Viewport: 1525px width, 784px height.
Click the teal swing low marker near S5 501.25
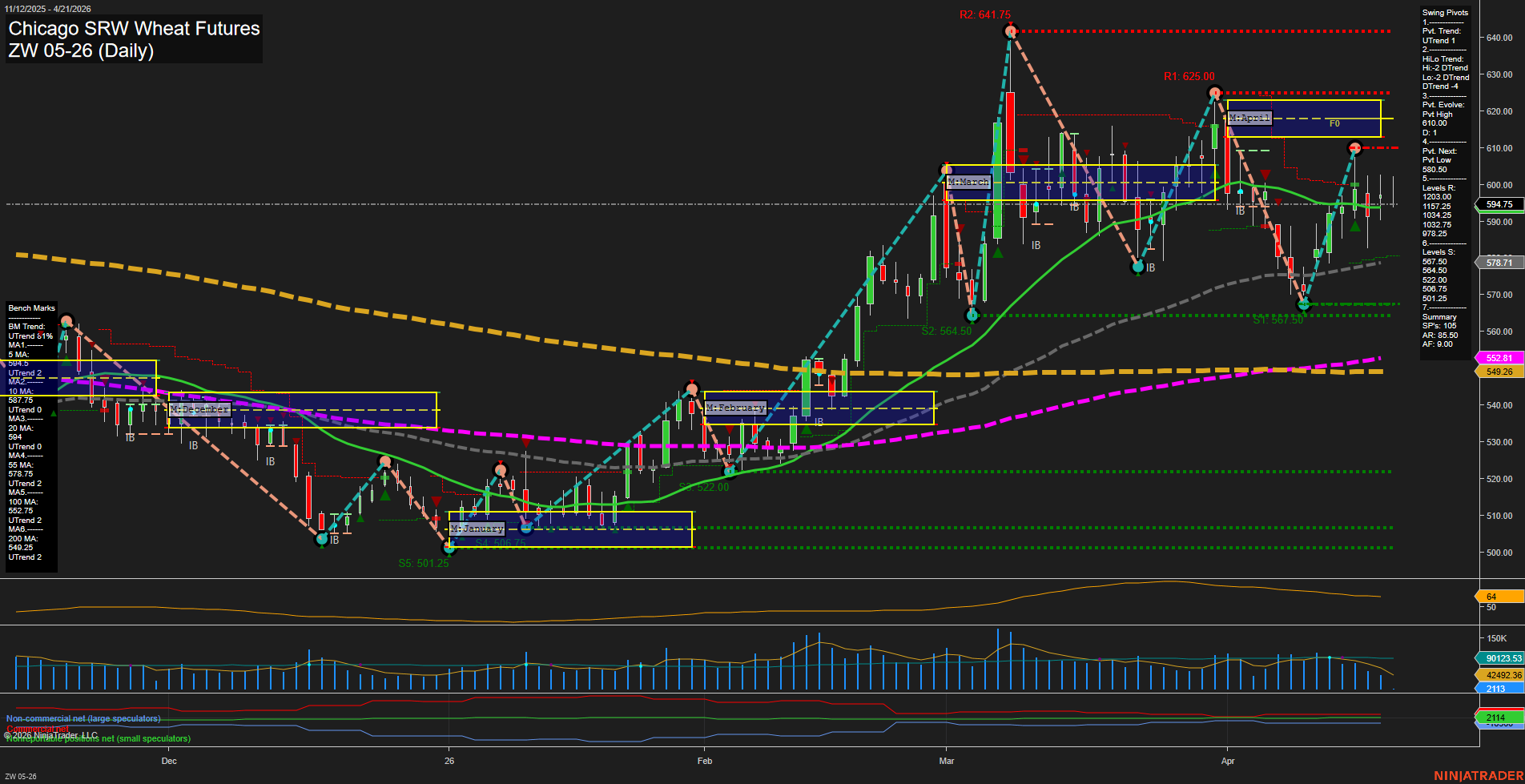tap(449, 549)
